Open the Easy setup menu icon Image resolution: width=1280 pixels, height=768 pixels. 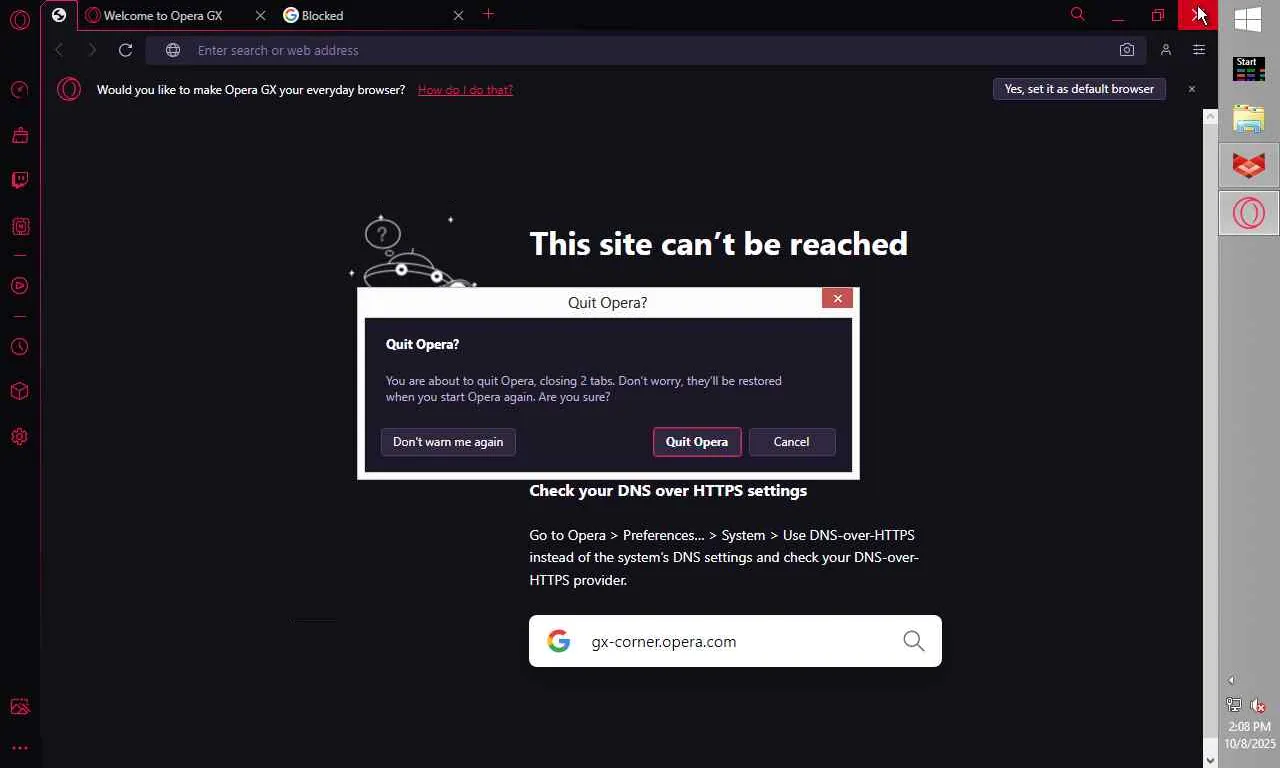[x=1199, y=50]
